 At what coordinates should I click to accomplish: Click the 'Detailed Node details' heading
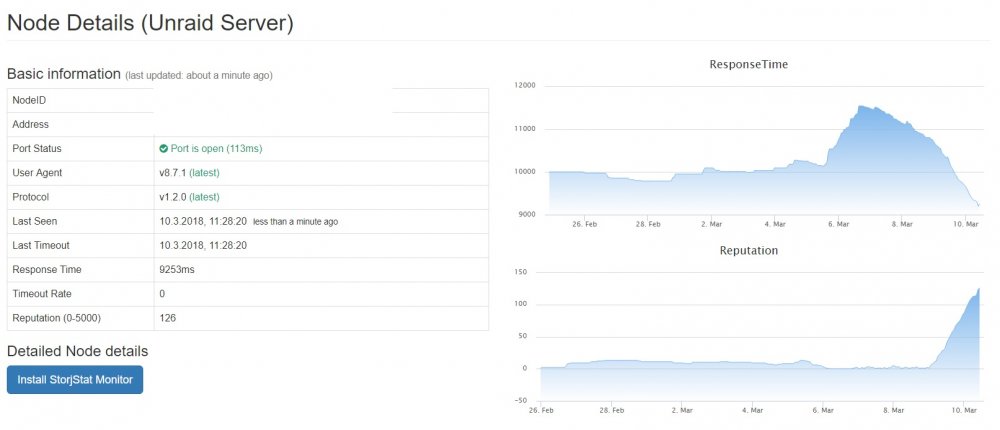coord(77,352)
